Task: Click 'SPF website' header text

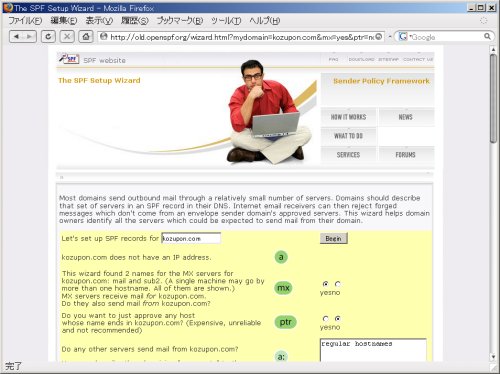Action: click(104, 60)
